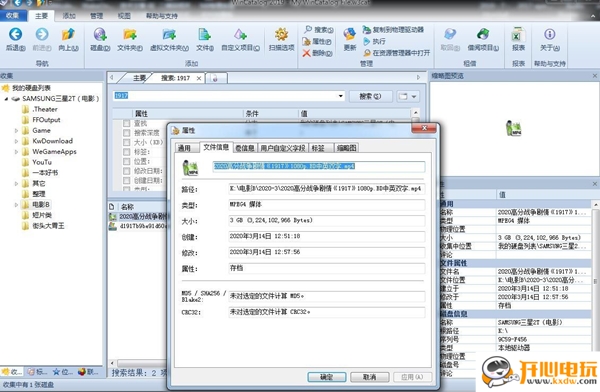600x392 pixels.
Task: Go up one level with 向上
Action: [x=68, y=34]
